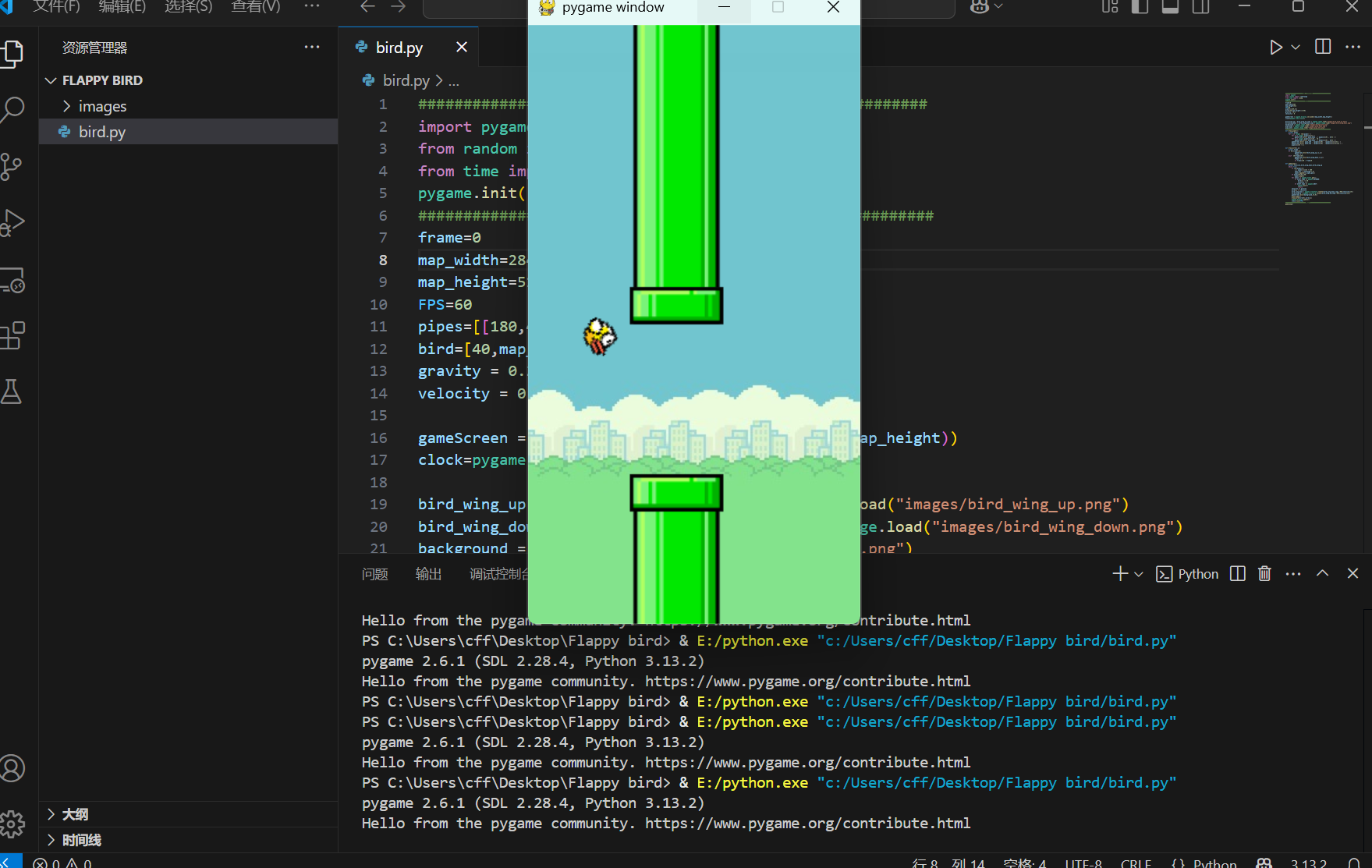Click the 资源管理器 explorer title

(x=94, y=48)
